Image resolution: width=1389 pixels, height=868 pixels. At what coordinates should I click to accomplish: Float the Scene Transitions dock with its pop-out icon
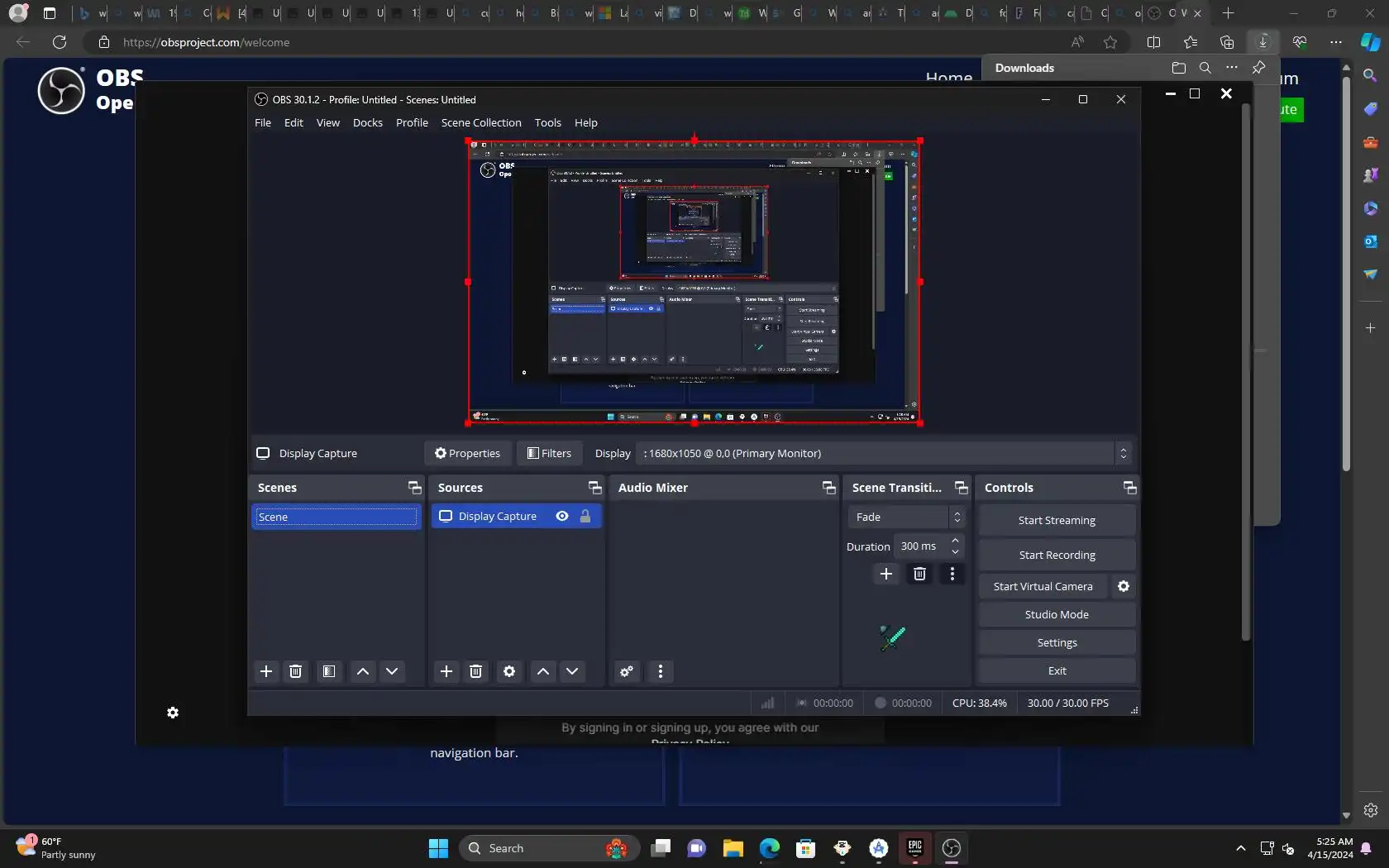point(962,488)
